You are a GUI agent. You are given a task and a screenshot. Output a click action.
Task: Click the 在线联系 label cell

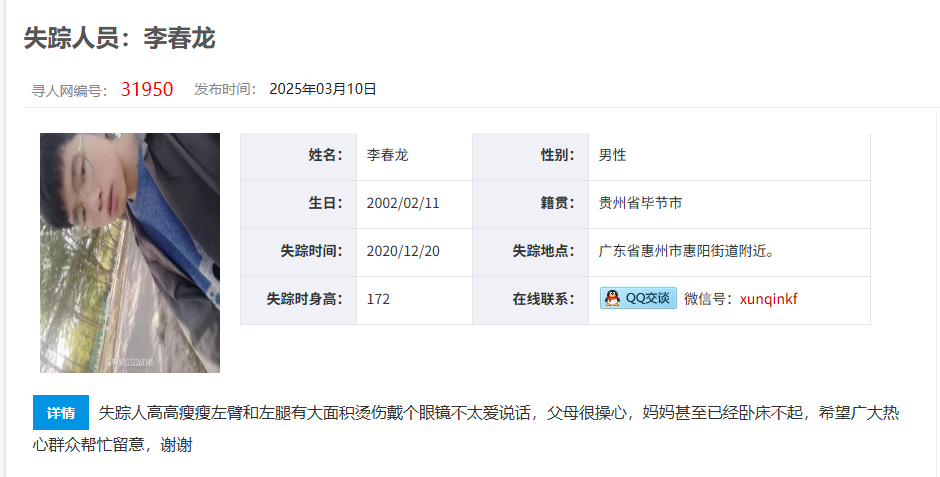[x=530, y=299]
